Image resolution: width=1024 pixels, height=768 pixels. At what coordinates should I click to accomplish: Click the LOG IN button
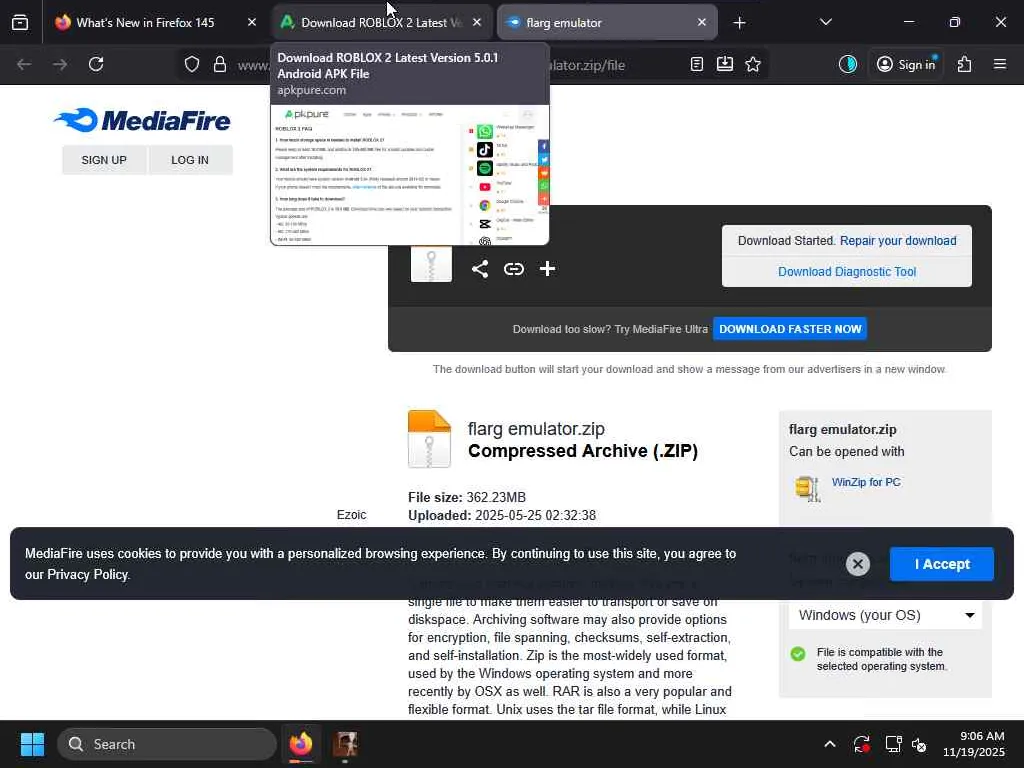[x=190, y=160]
